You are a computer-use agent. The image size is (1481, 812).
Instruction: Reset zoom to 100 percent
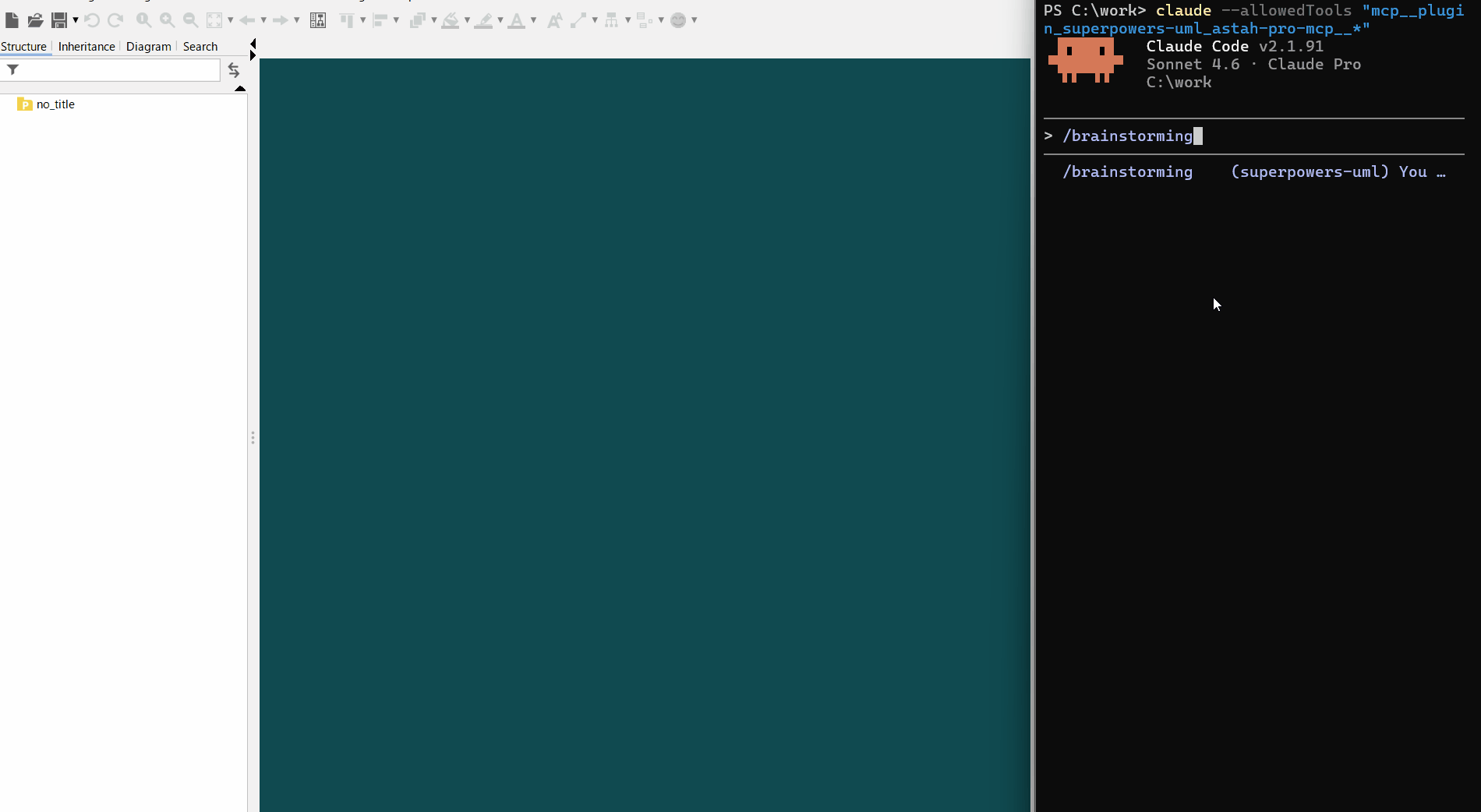coord(143,20)
